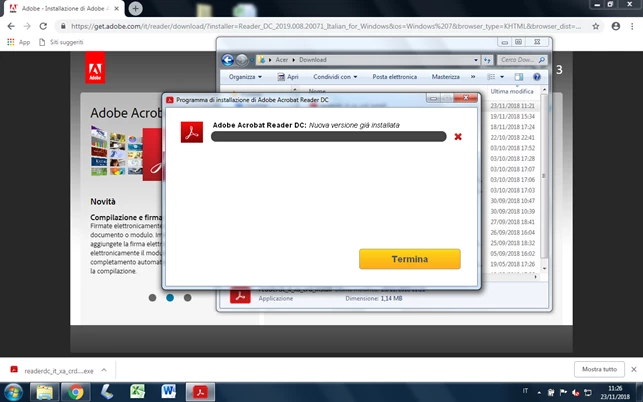Click the Adobe logo on webpage
This screenshot has width=643, height=402.
point(95,68)
